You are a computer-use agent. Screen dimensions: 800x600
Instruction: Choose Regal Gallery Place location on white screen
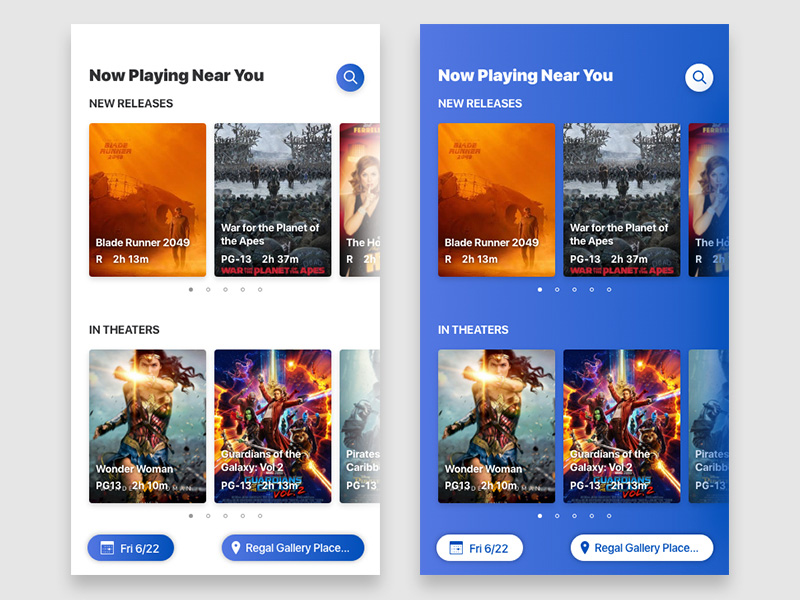(x=293, y=548)
